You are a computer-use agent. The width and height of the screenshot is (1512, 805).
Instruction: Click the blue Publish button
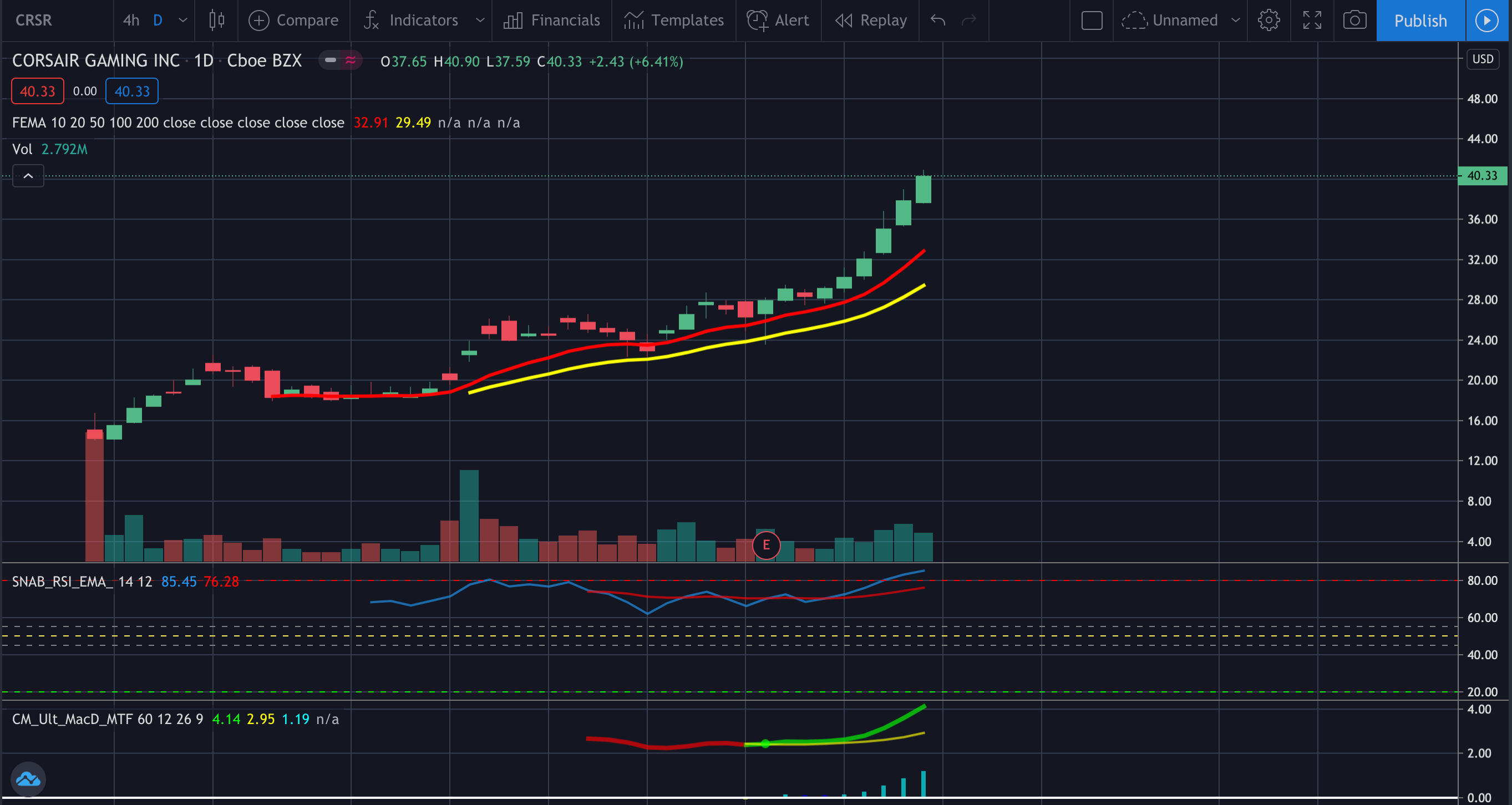[1420, 21]
